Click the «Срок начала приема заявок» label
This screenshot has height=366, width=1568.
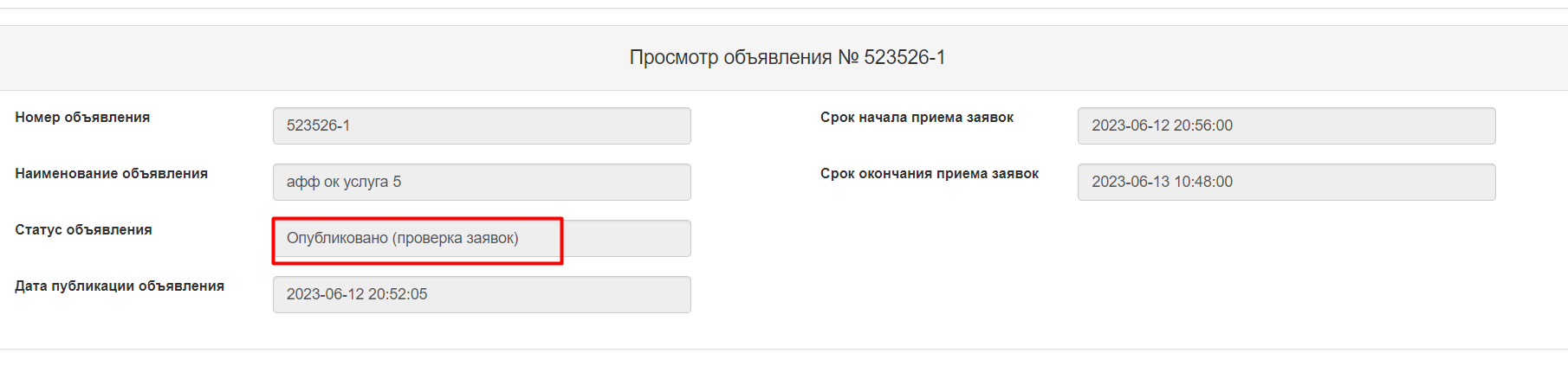(x=917, y=117)
